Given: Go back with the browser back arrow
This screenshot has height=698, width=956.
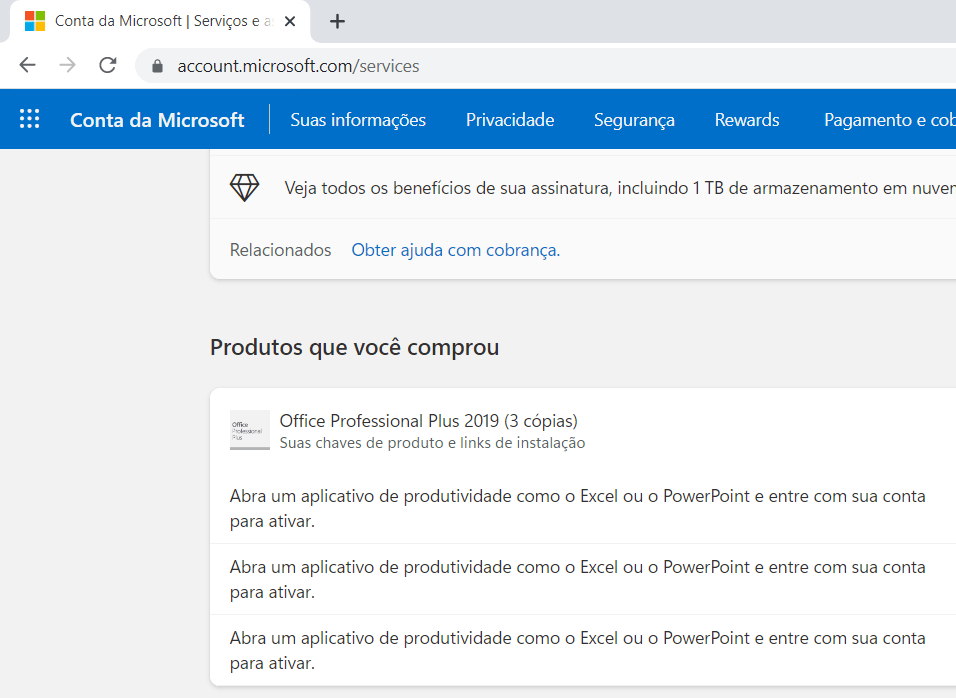Looking at the screenshot, I should click(x=27, y=65).
